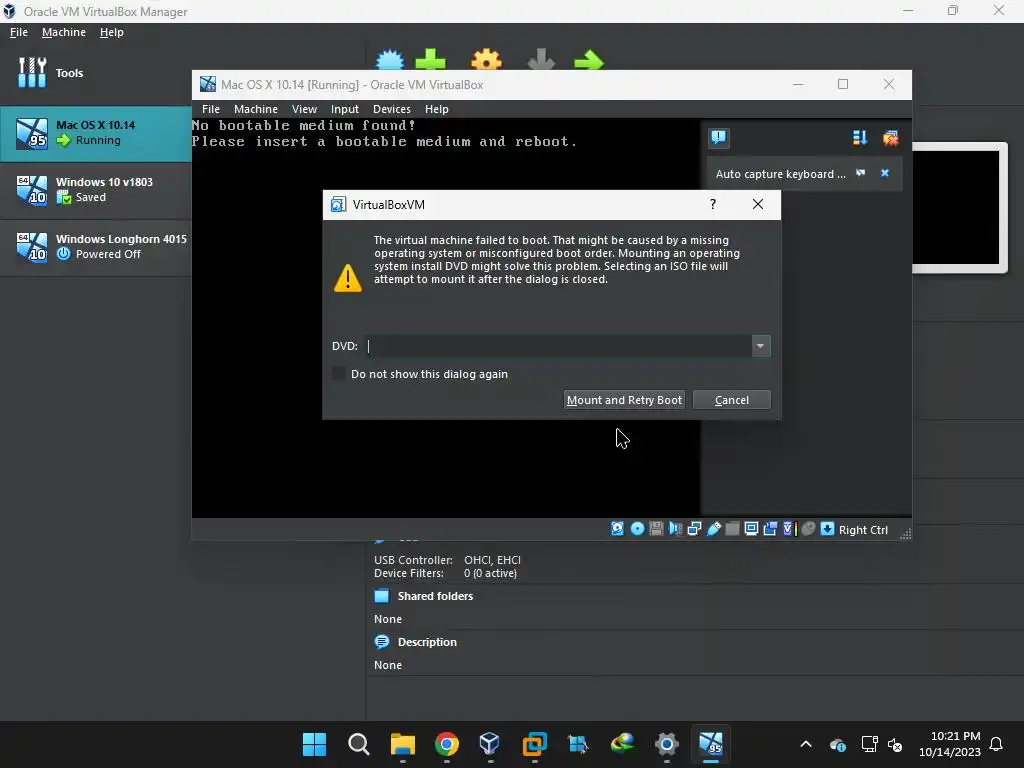Open the Manager window File menu

click(x=19, y=32)
